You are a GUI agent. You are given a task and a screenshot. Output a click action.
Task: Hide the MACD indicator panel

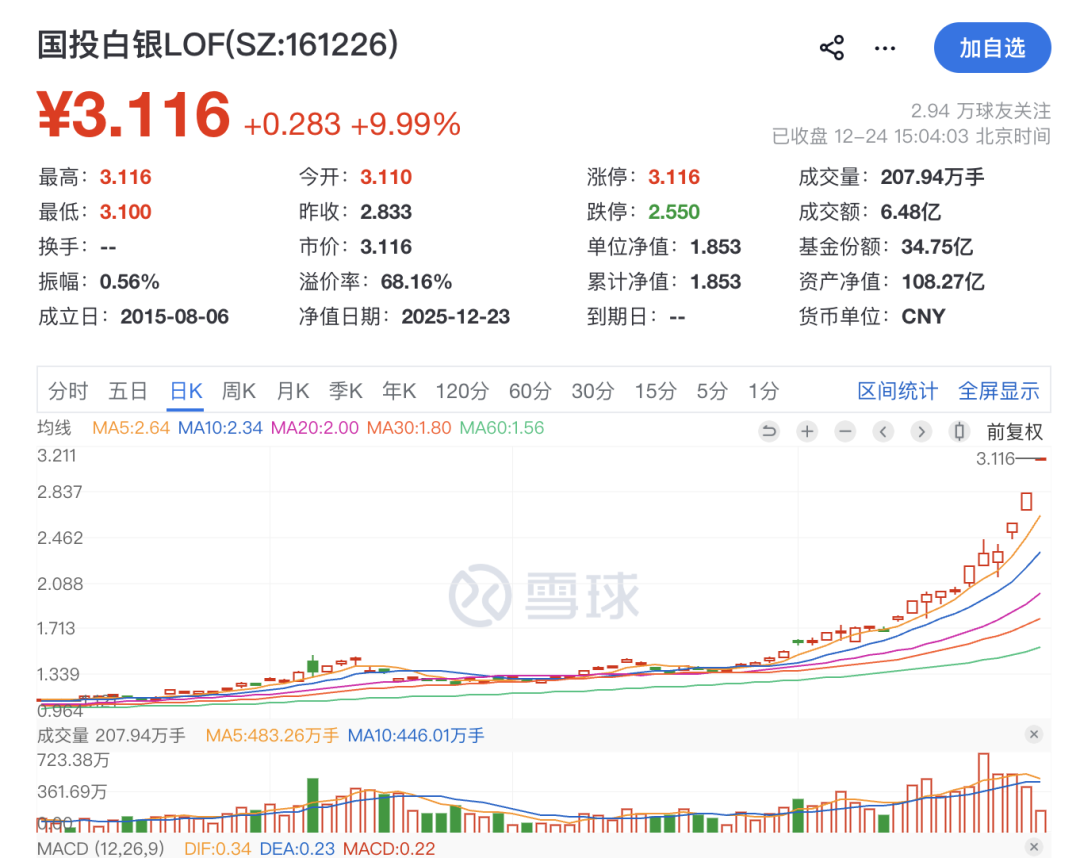[x=1034, y=847]
